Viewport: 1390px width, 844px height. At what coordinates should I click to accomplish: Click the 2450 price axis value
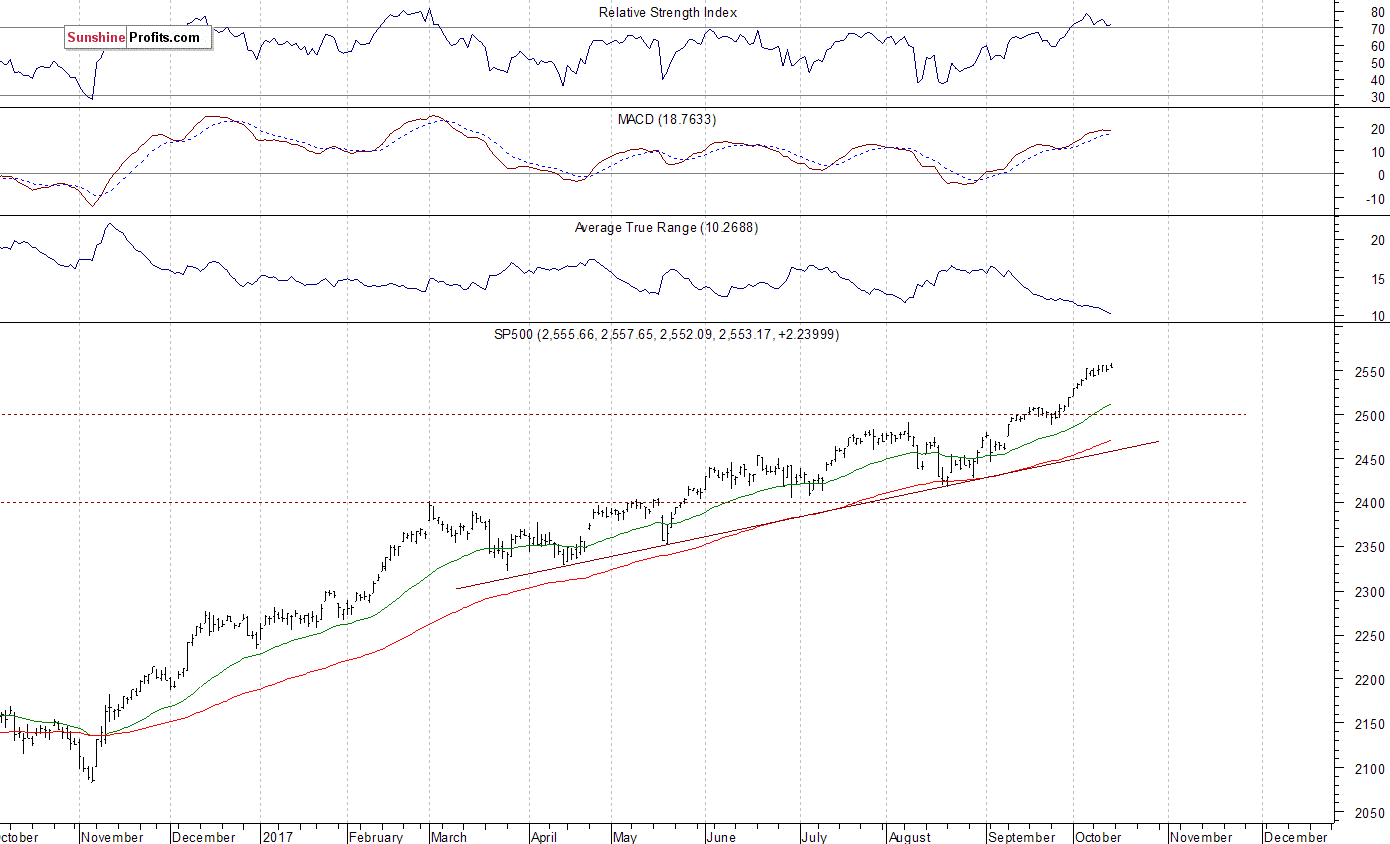point(1370,459)
